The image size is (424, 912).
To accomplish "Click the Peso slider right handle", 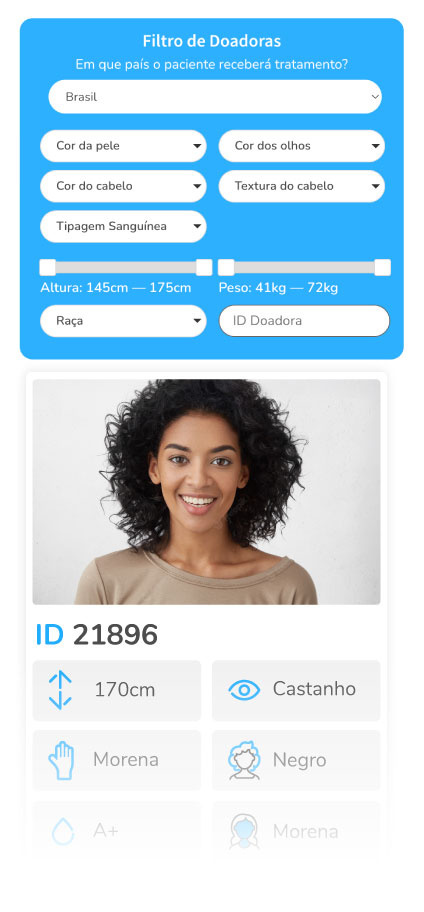I will pyautogui.click(x=383, y=268).
